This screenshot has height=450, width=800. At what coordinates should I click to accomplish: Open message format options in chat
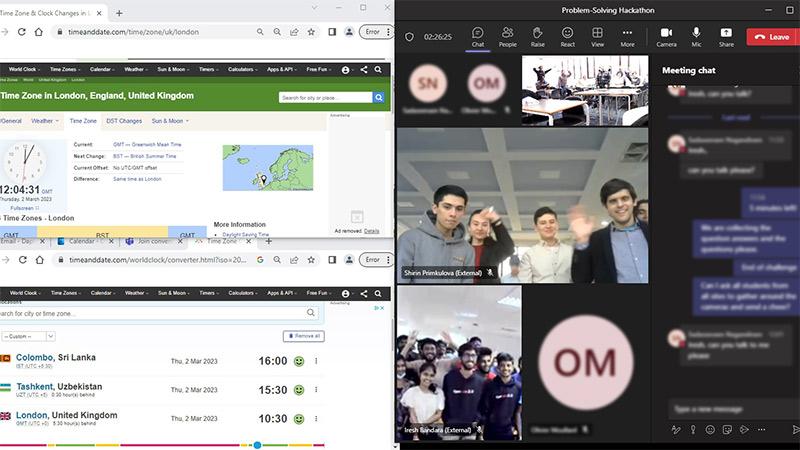point(676,430)
